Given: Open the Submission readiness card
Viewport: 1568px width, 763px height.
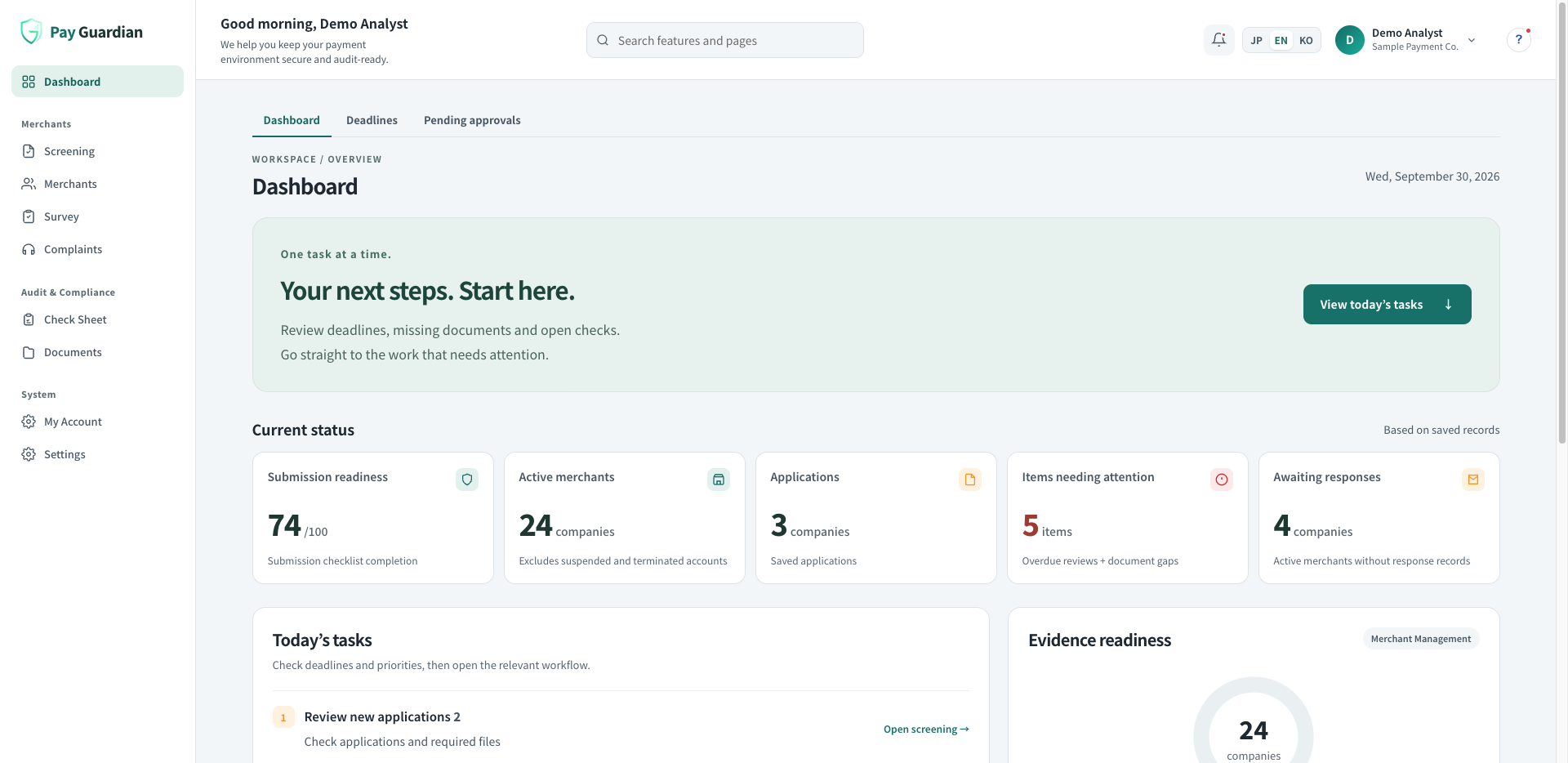Looking at the screenshot, I should click(373, 518).
